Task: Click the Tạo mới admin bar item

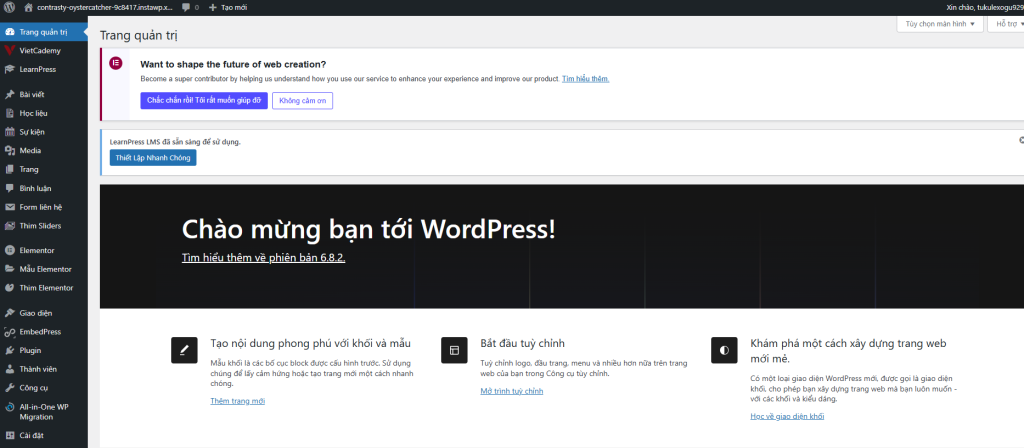Action: click(229, 7)
